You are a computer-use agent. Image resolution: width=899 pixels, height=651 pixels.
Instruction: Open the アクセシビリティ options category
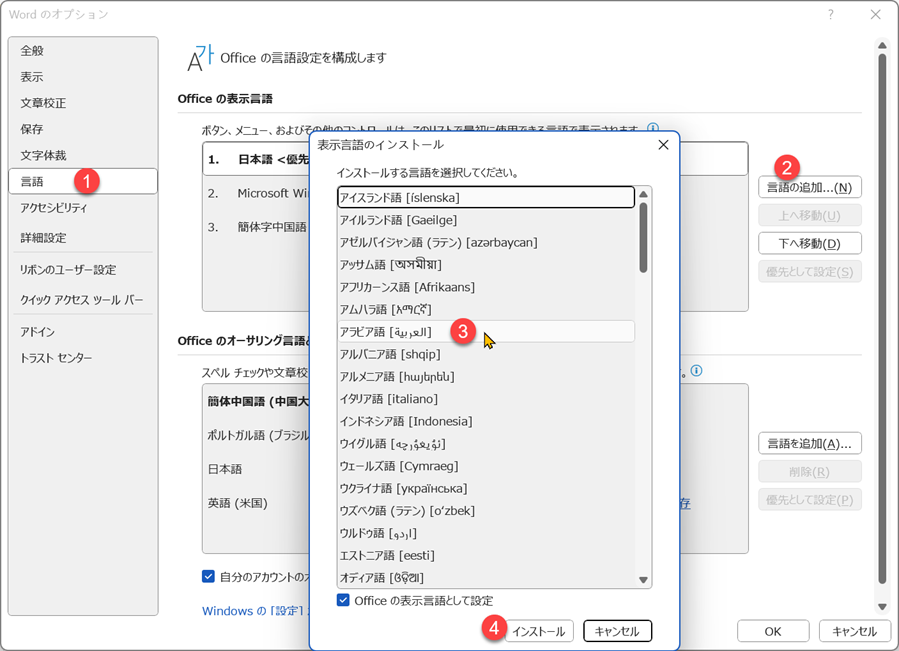click(83, 208)
